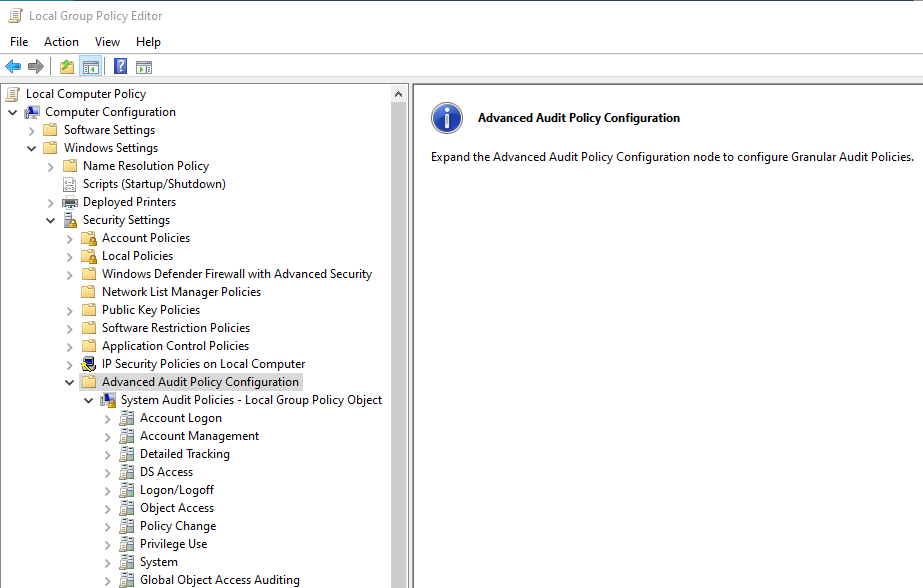Select the Name Resolution Policy item
The width and height of the screenshot is (923, 588).
pyautogui.click(x=146, y=166)
